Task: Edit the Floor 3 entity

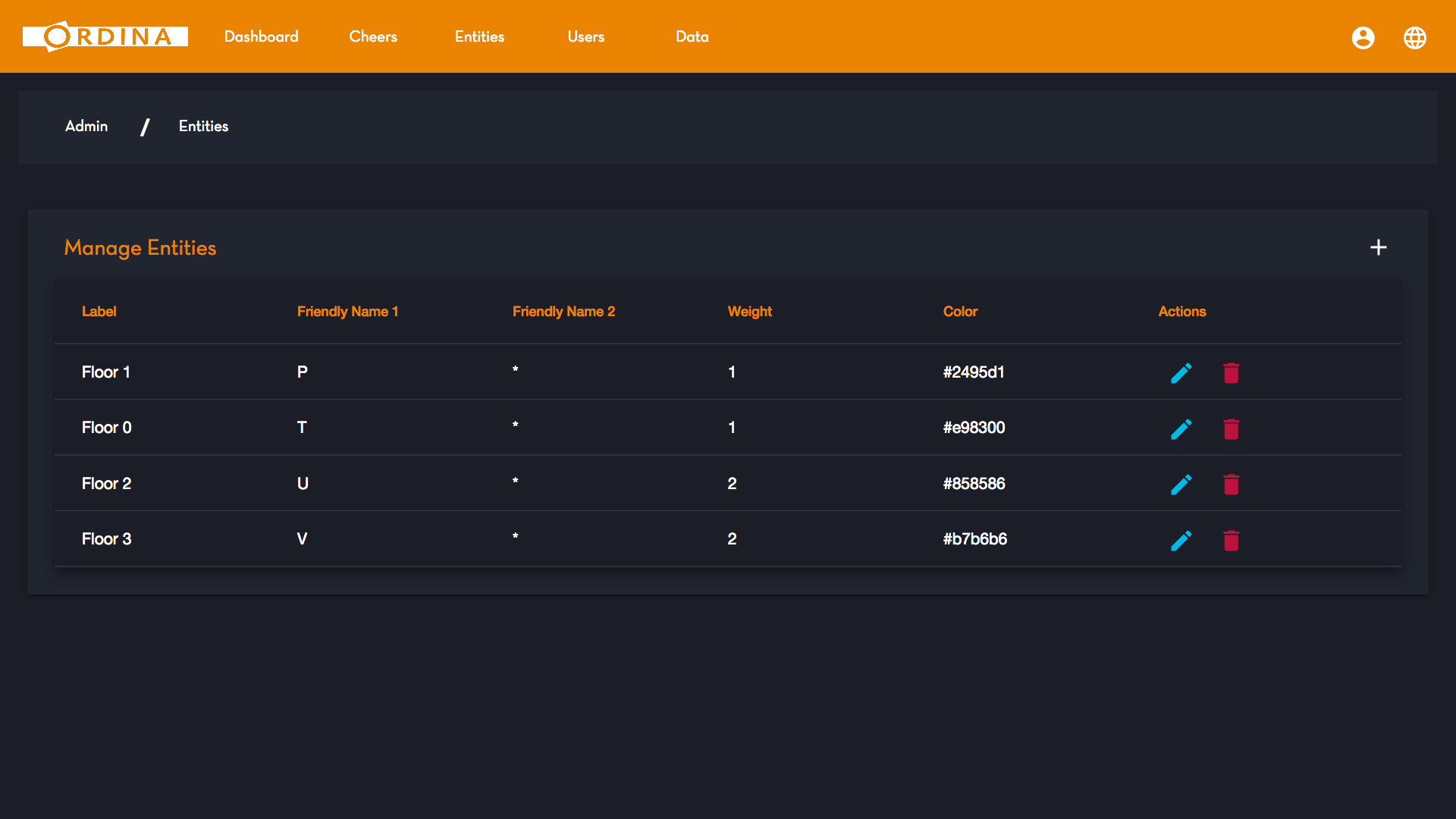Action: [1181, 541]
